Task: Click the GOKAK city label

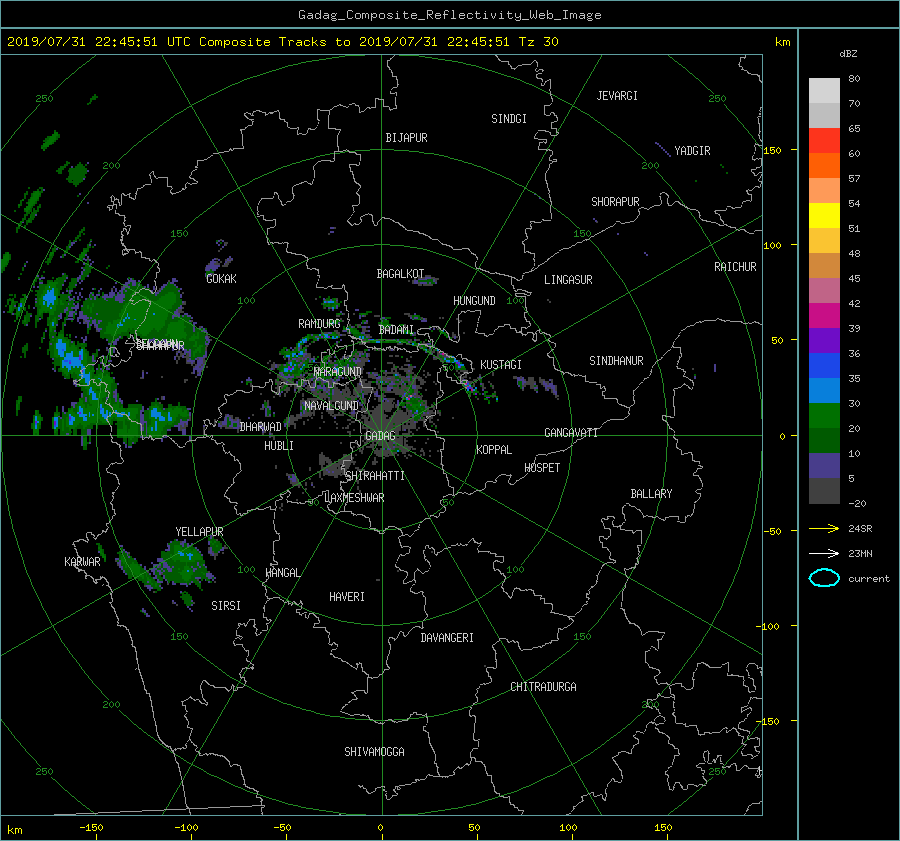Action: click(221, 279)
